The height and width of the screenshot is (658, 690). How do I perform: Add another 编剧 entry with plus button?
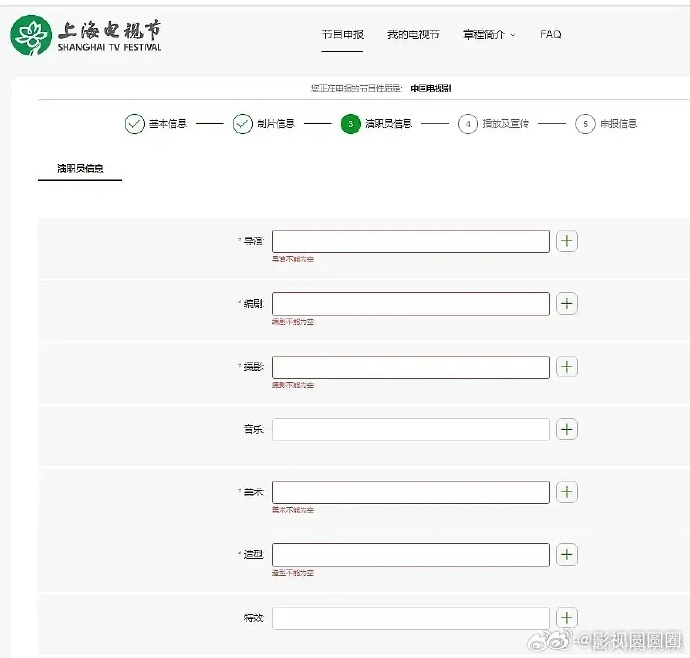pos(567,304)
